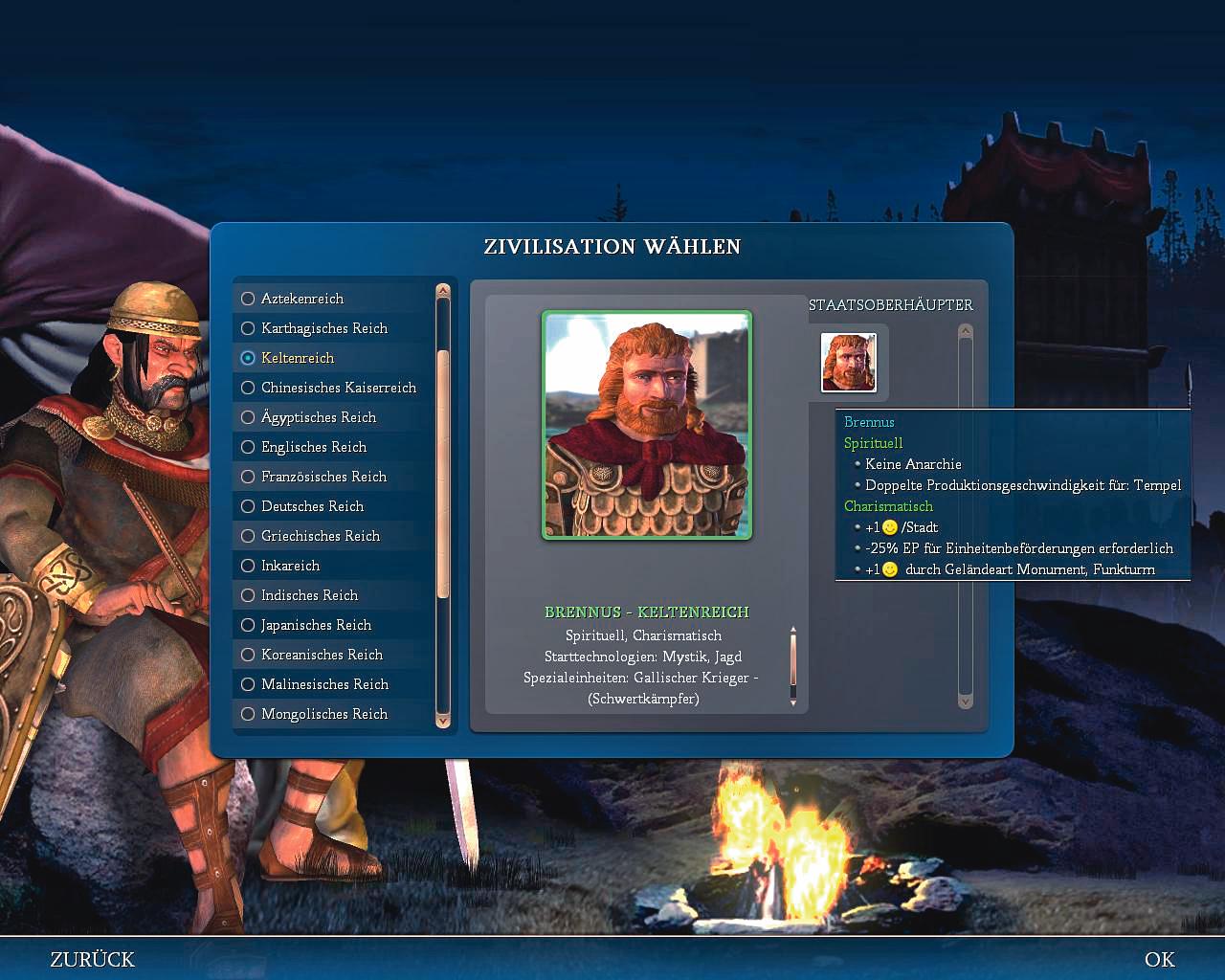Click the civilization list scrollbar thumb

coord(442,475)
